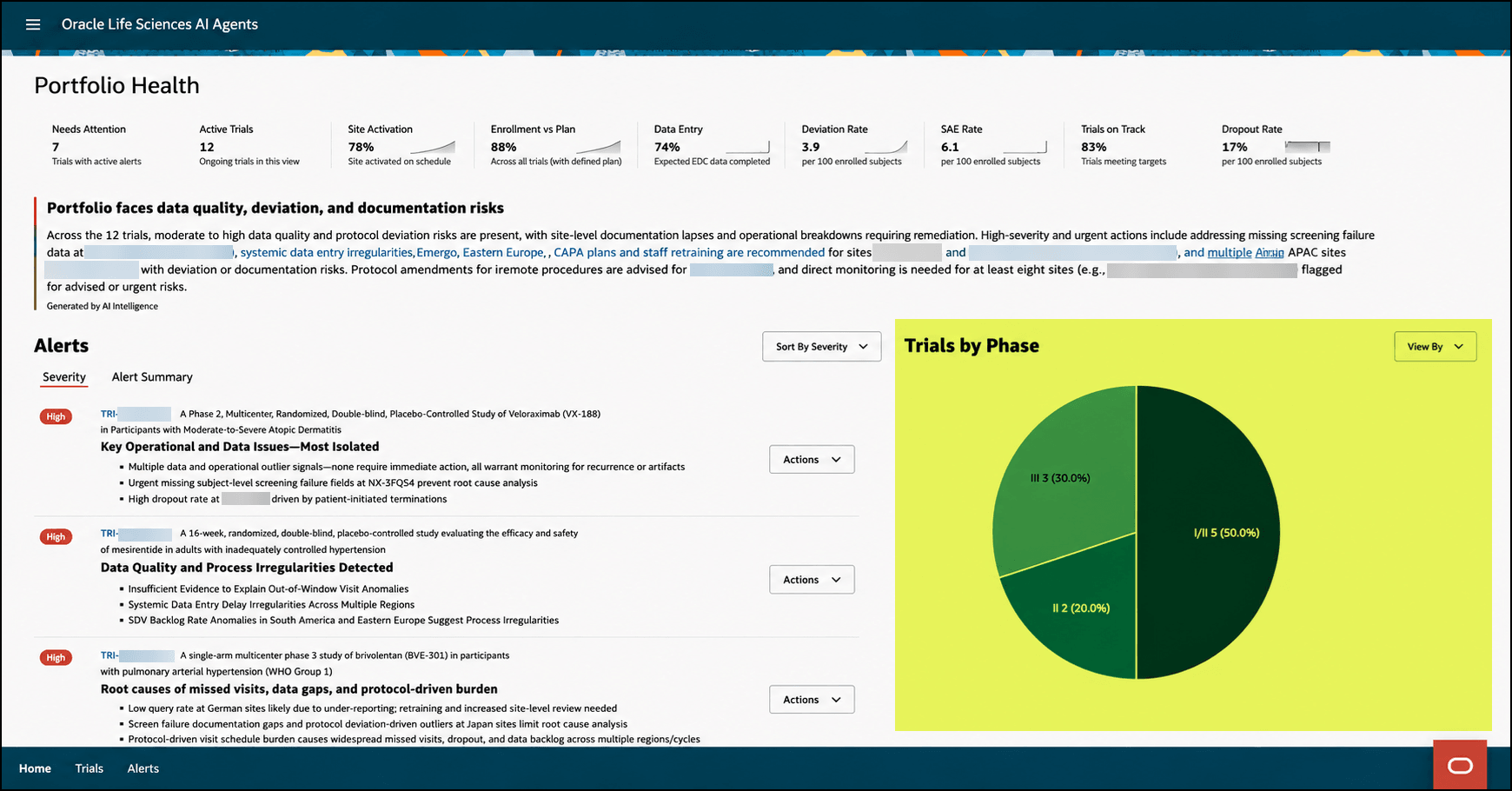The image size is (1512, 791).
Task: Click the High badge for hypertension mesirentide trial
Action: (x=56, y=536)
